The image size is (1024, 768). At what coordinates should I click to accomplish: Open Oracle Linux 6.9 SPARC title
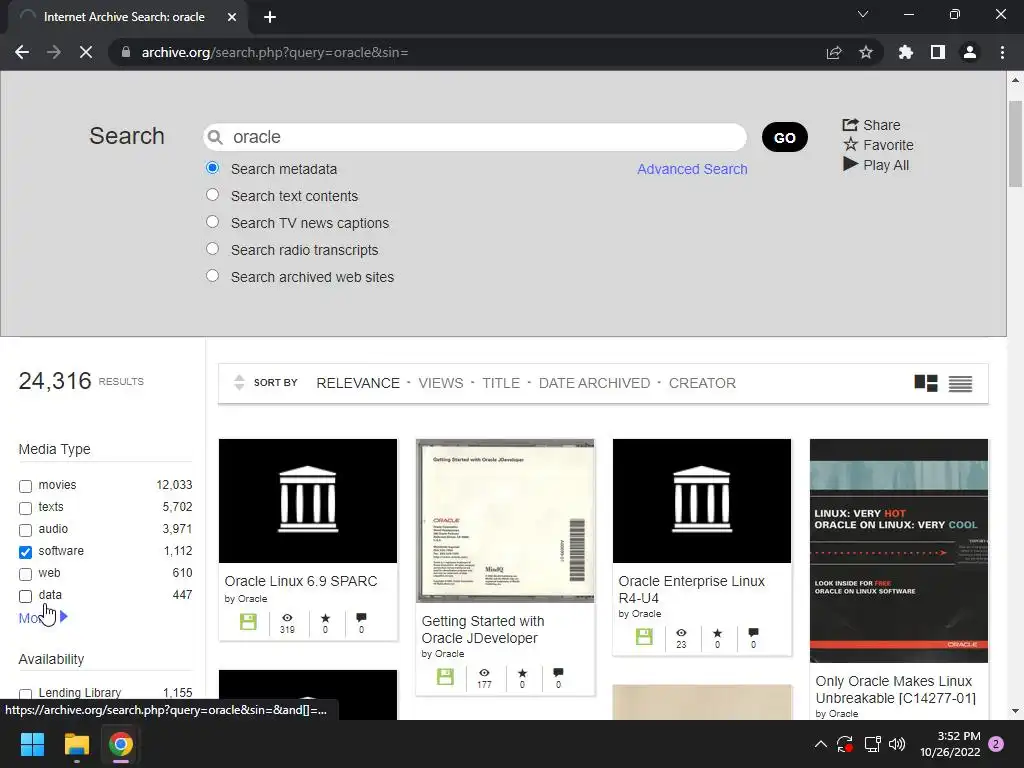pos(301,581)
